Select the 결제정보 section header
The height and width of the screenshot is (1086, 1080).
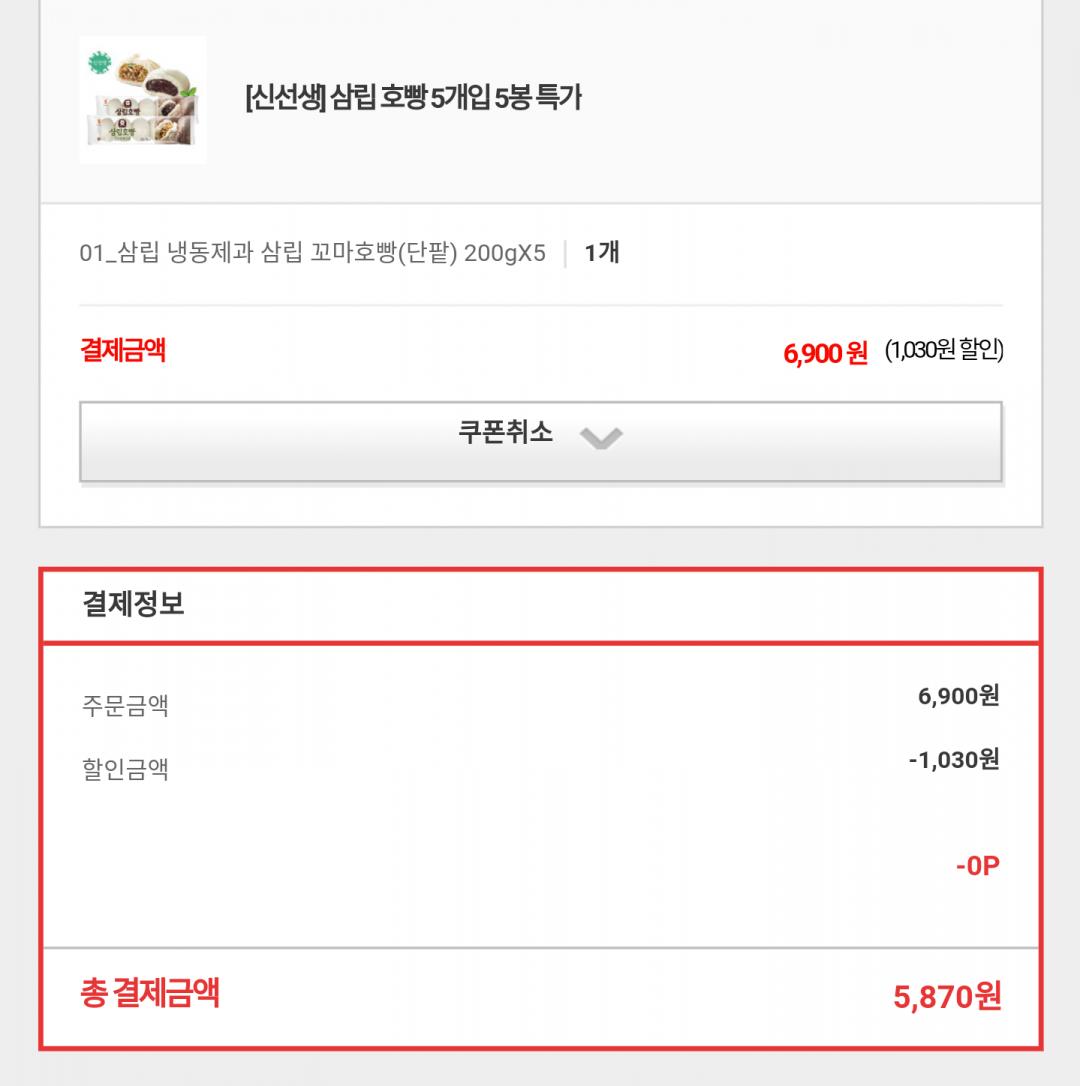133,604
